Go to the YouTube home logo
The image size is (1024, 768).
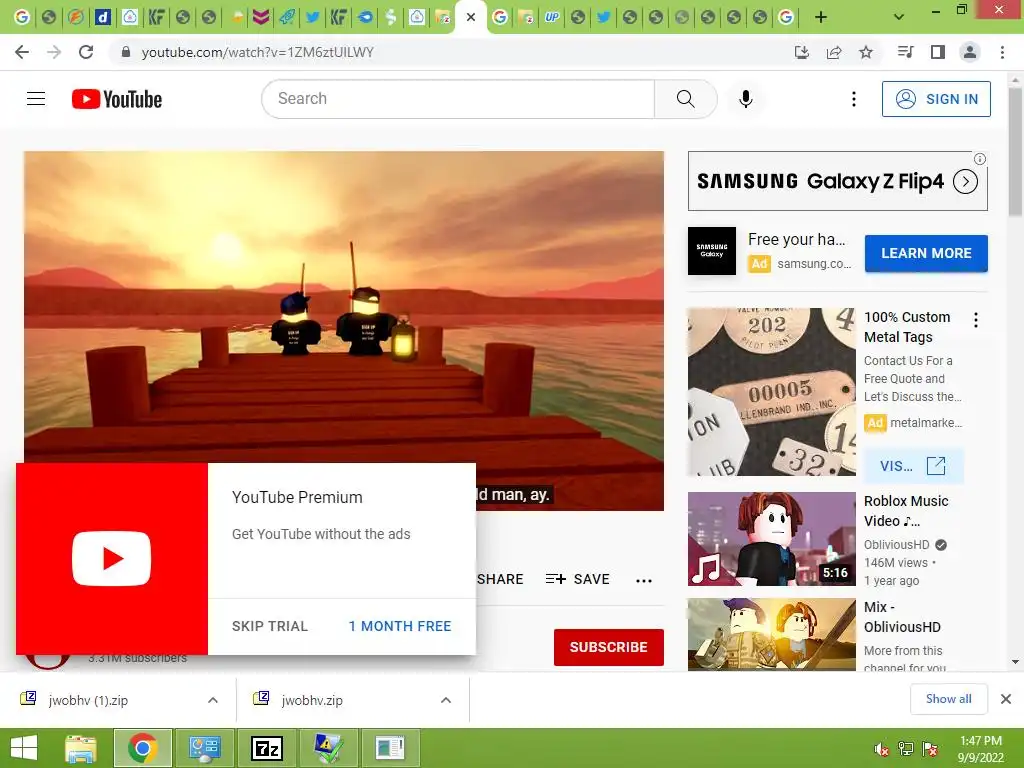click(x=117, y=99)
